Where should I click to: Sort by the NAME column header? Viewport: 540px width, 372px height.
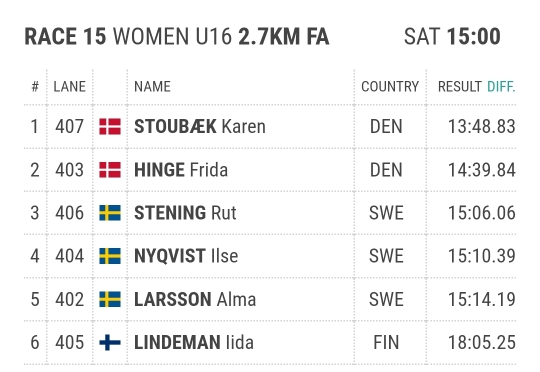click(152, 86)
